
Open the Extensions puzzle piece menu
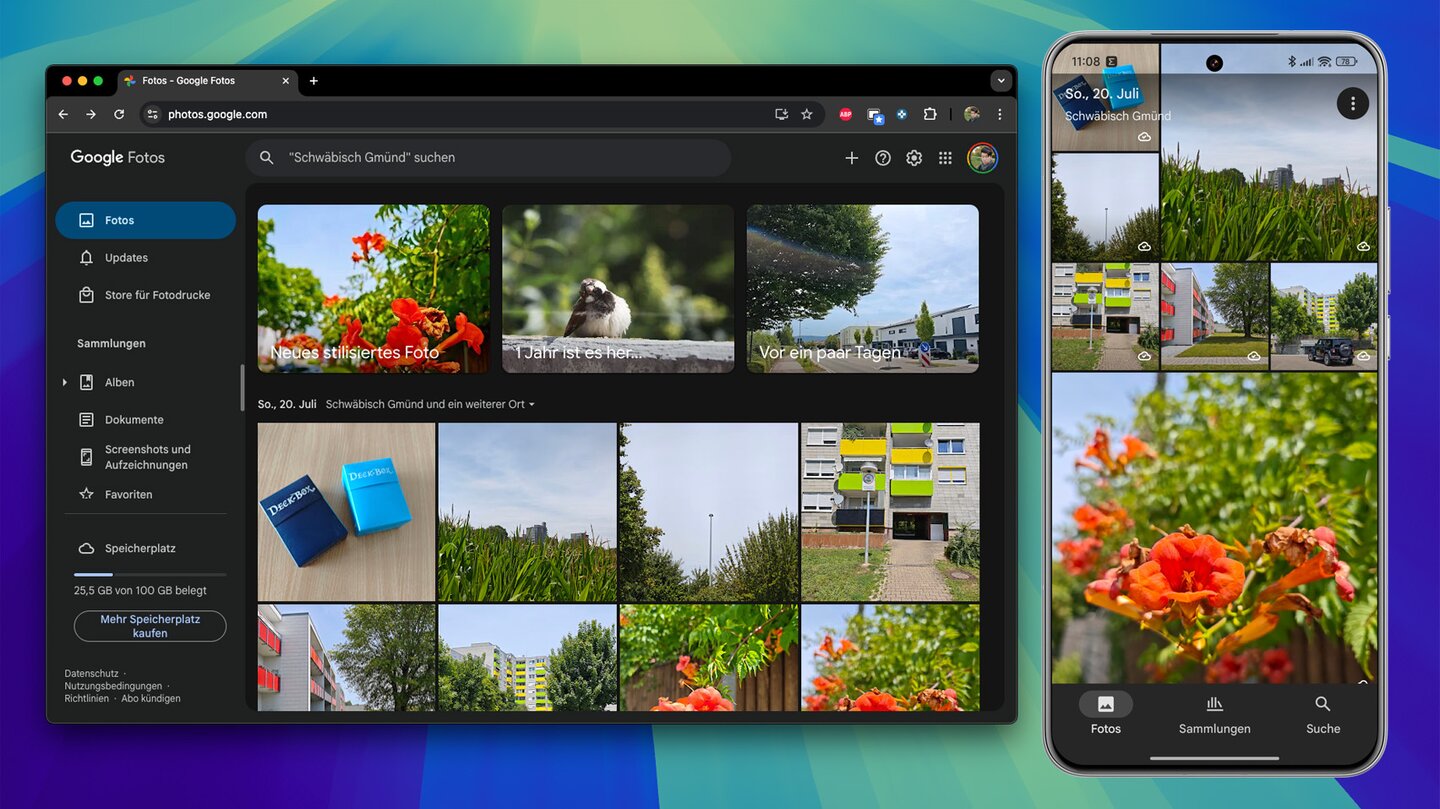coord(930,114)
